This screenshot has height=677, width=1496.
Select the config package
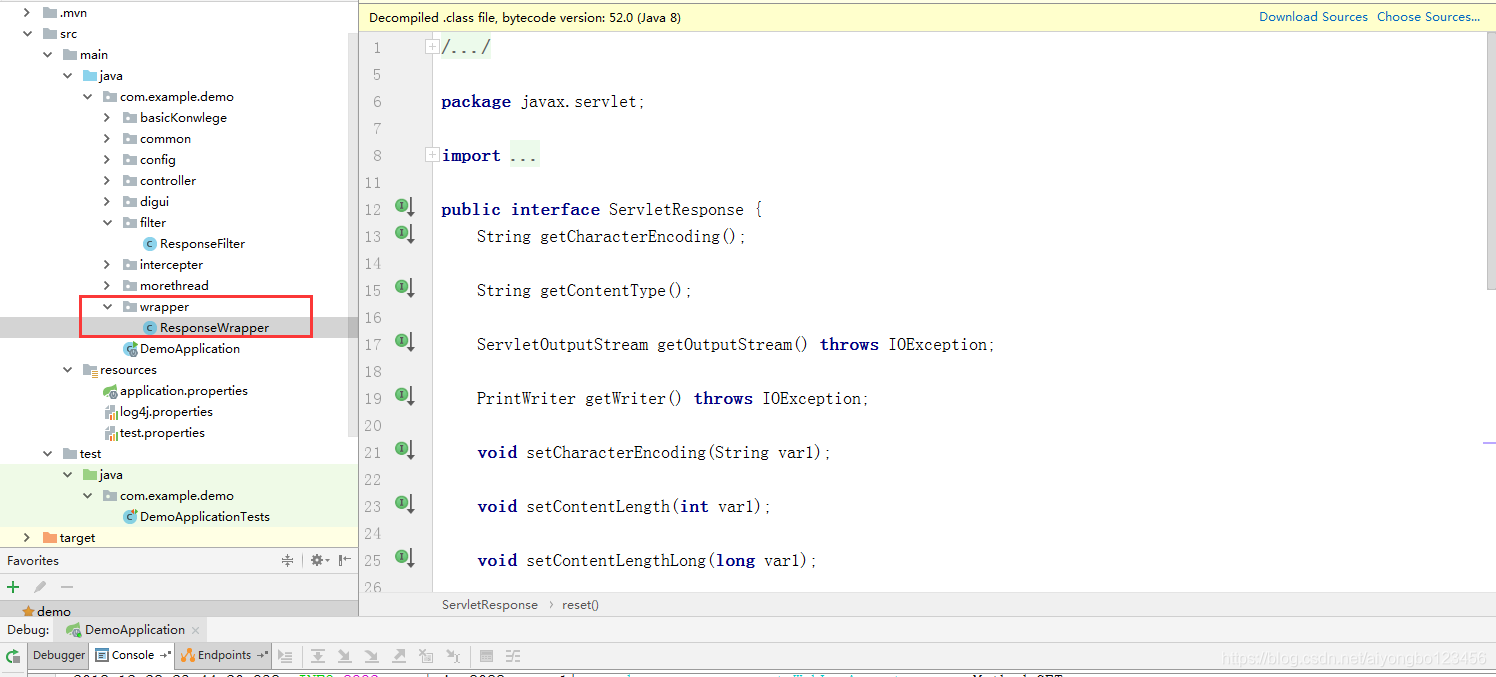click(x=149, y=160)
